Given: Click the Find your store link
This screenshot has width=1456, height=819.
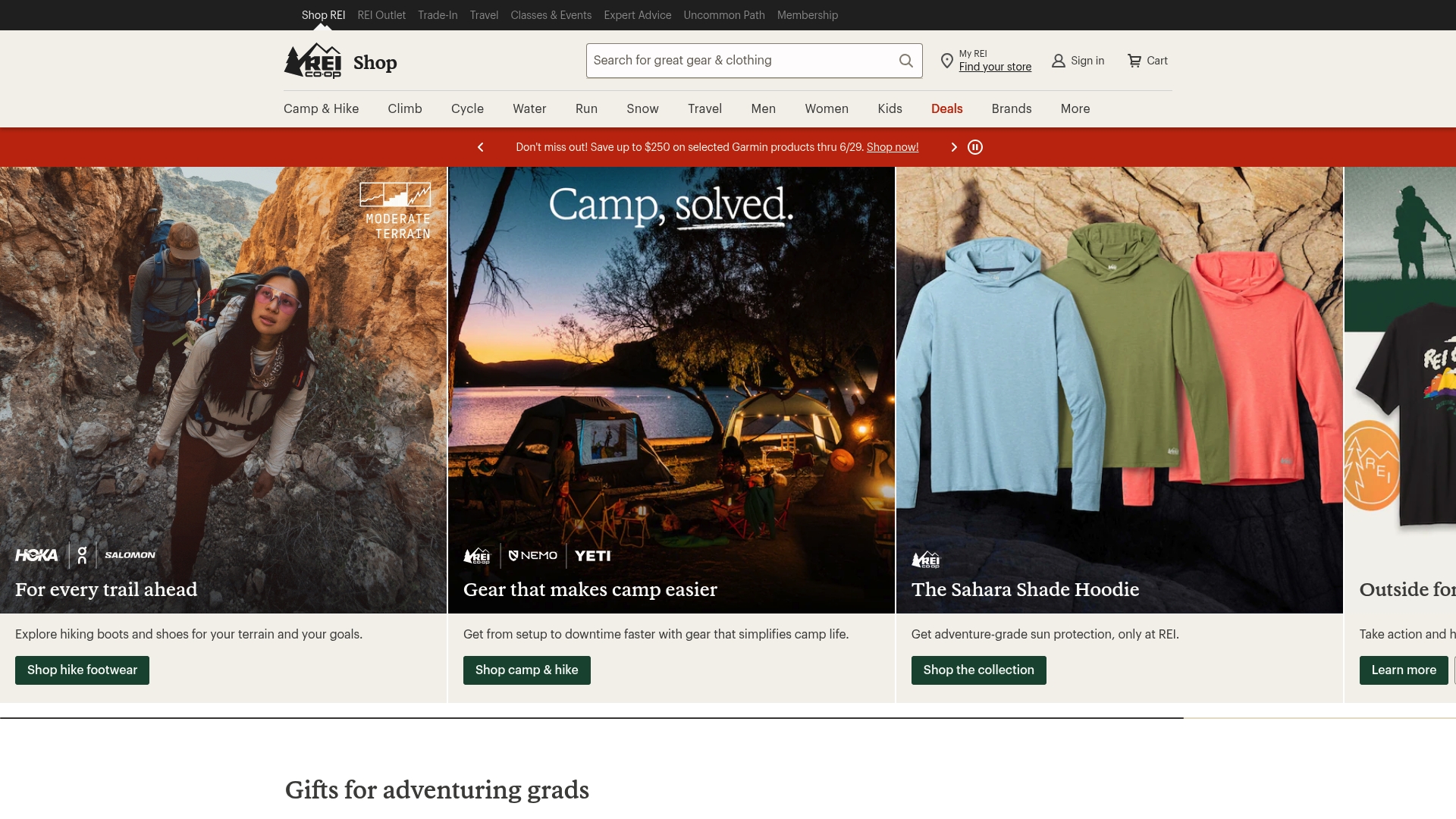Looking at the screenshot, I should (995, 67).
